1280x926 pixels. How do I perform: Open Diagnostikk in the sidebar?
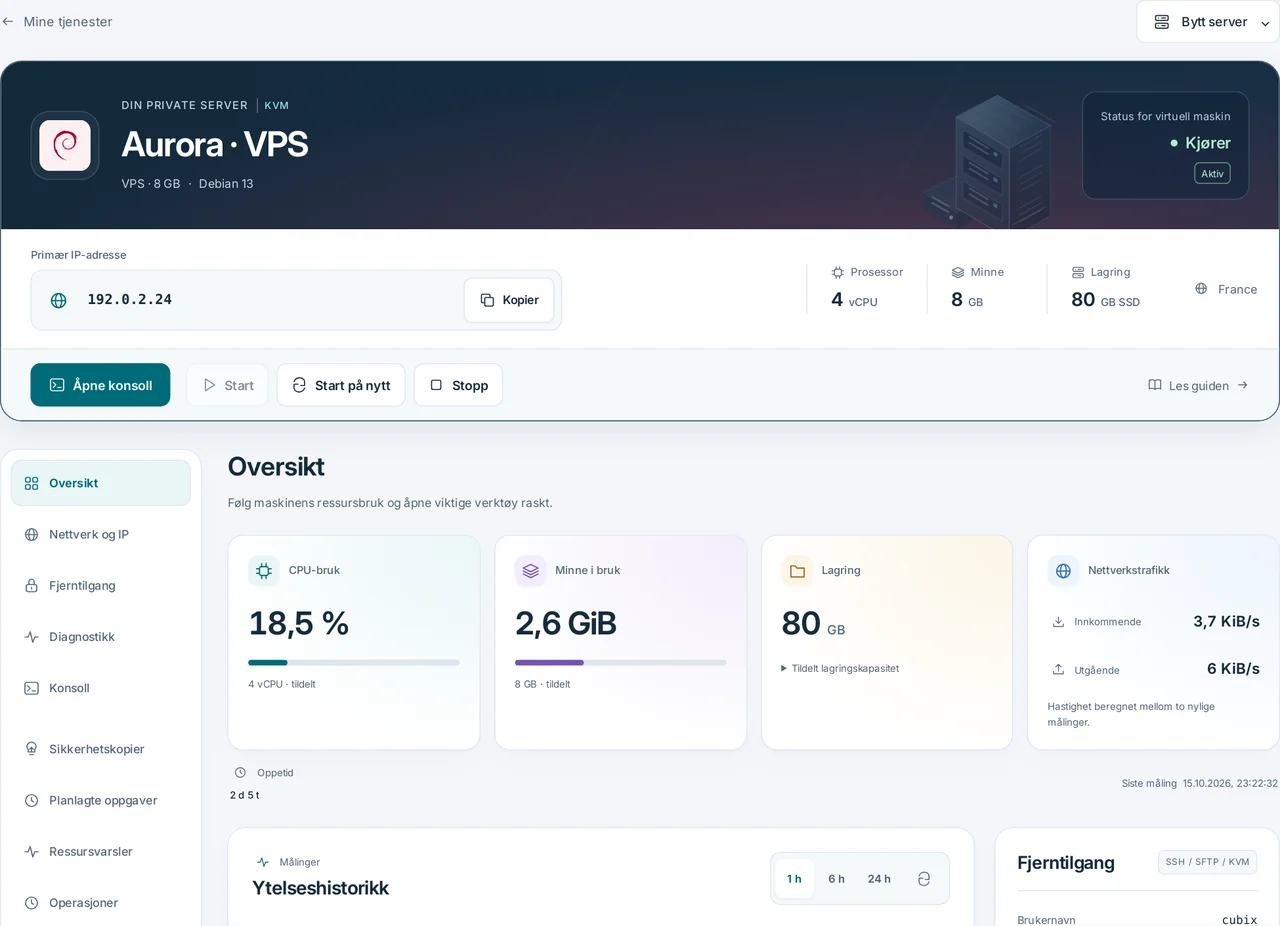(x=101, y=637)
